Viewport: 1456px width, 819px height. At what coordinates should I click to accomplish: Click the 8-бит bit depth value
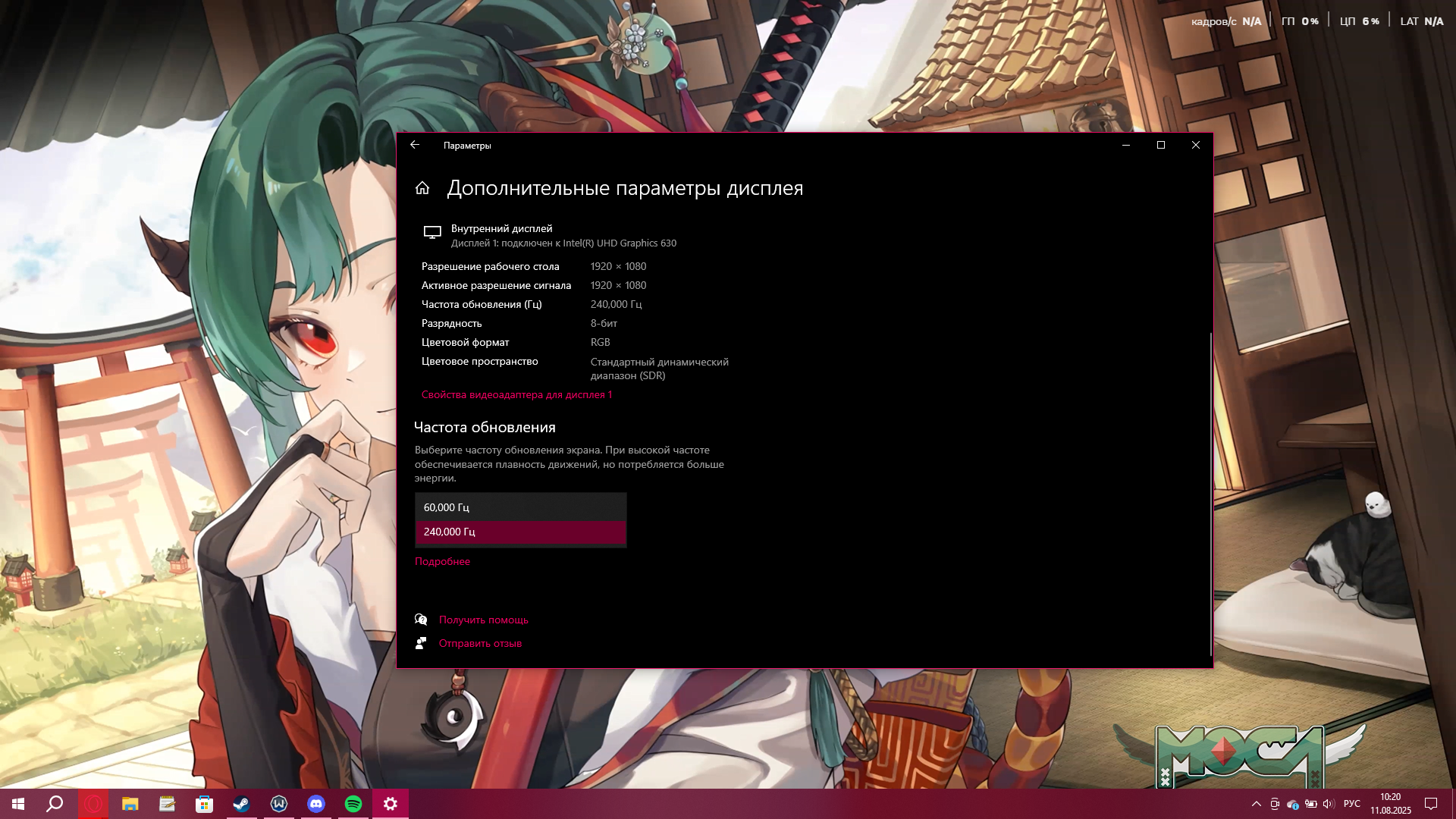[604, 323]
